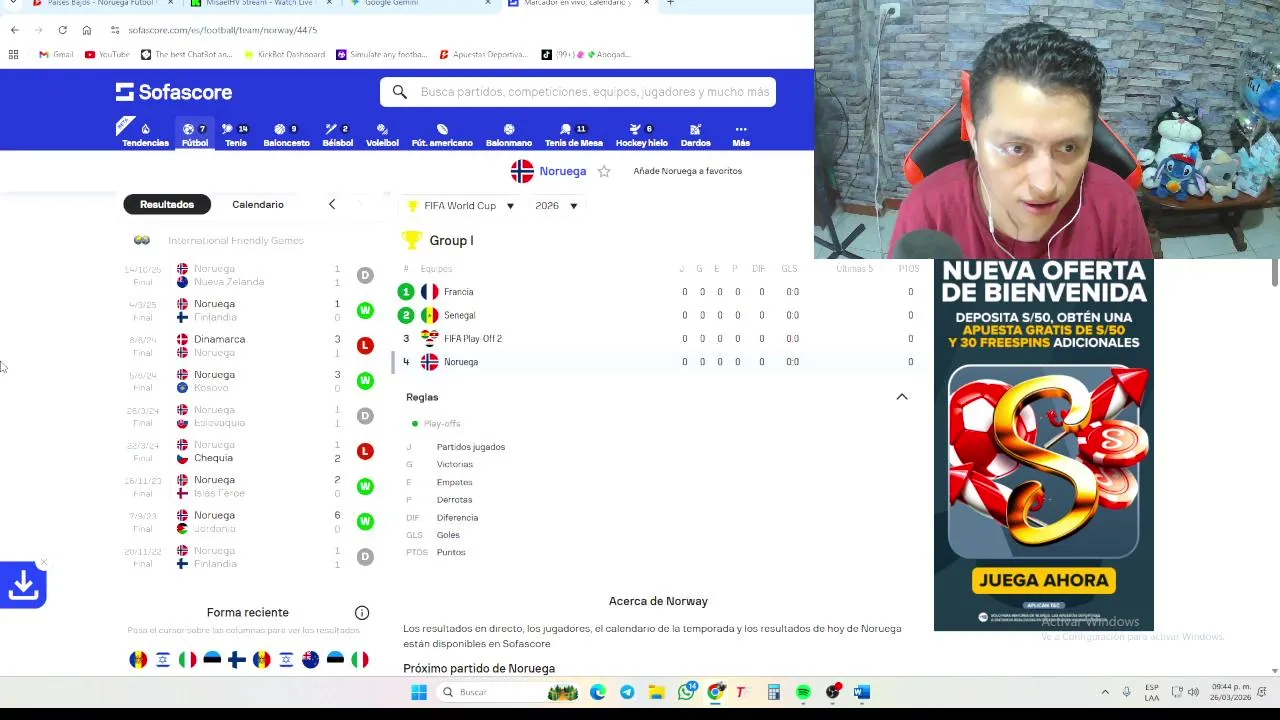Toggle the Noruega favorite star

[x=604, y=171]
